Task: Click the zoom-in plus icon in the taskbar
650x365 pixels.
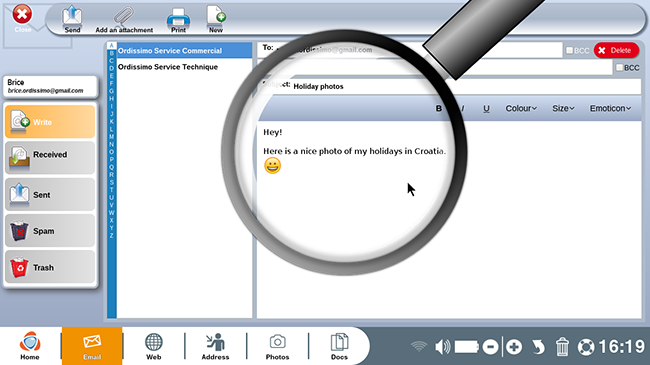Action: pos(514,347)
